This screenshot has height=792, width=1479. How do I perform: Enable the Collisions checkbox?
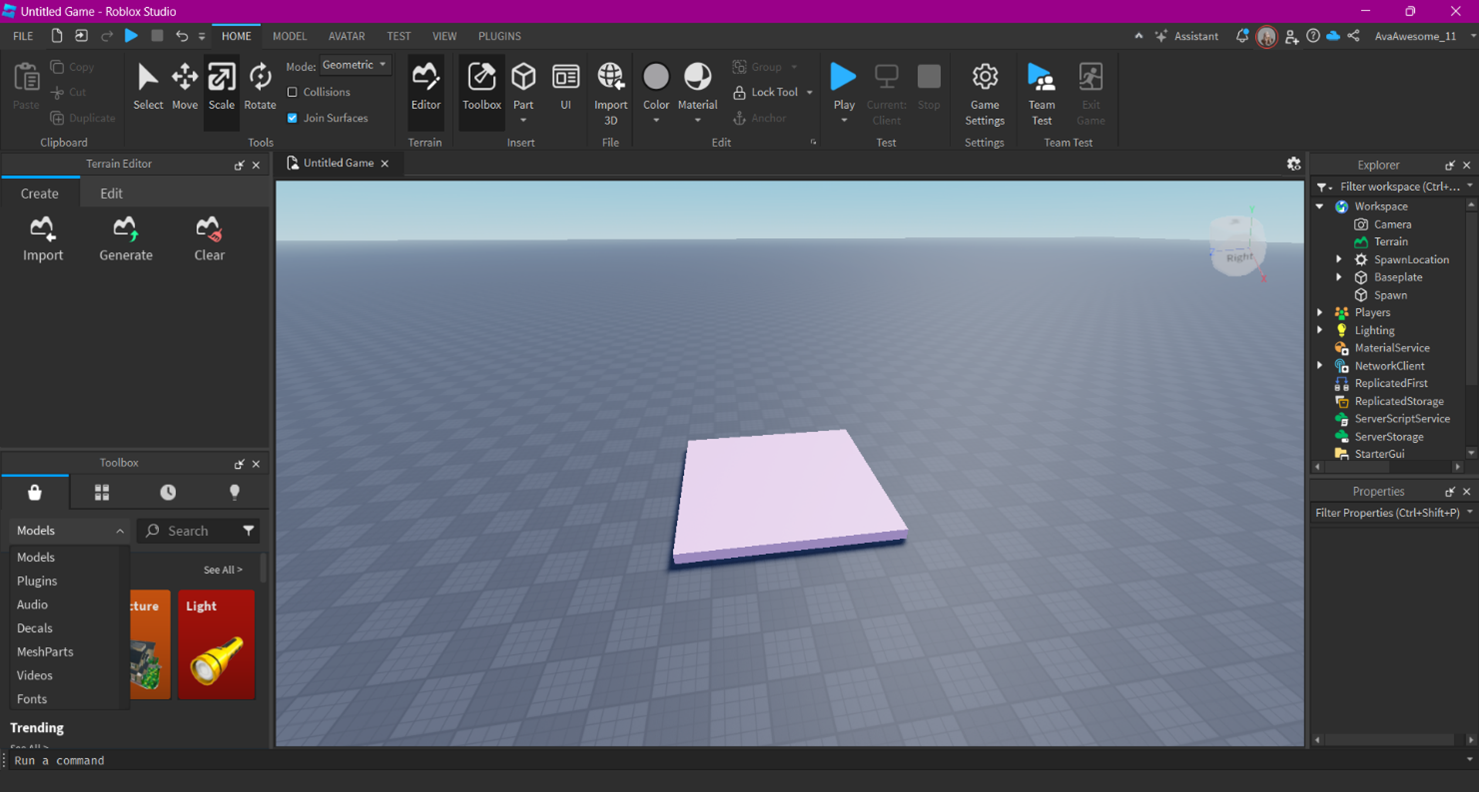coord(292,92)
